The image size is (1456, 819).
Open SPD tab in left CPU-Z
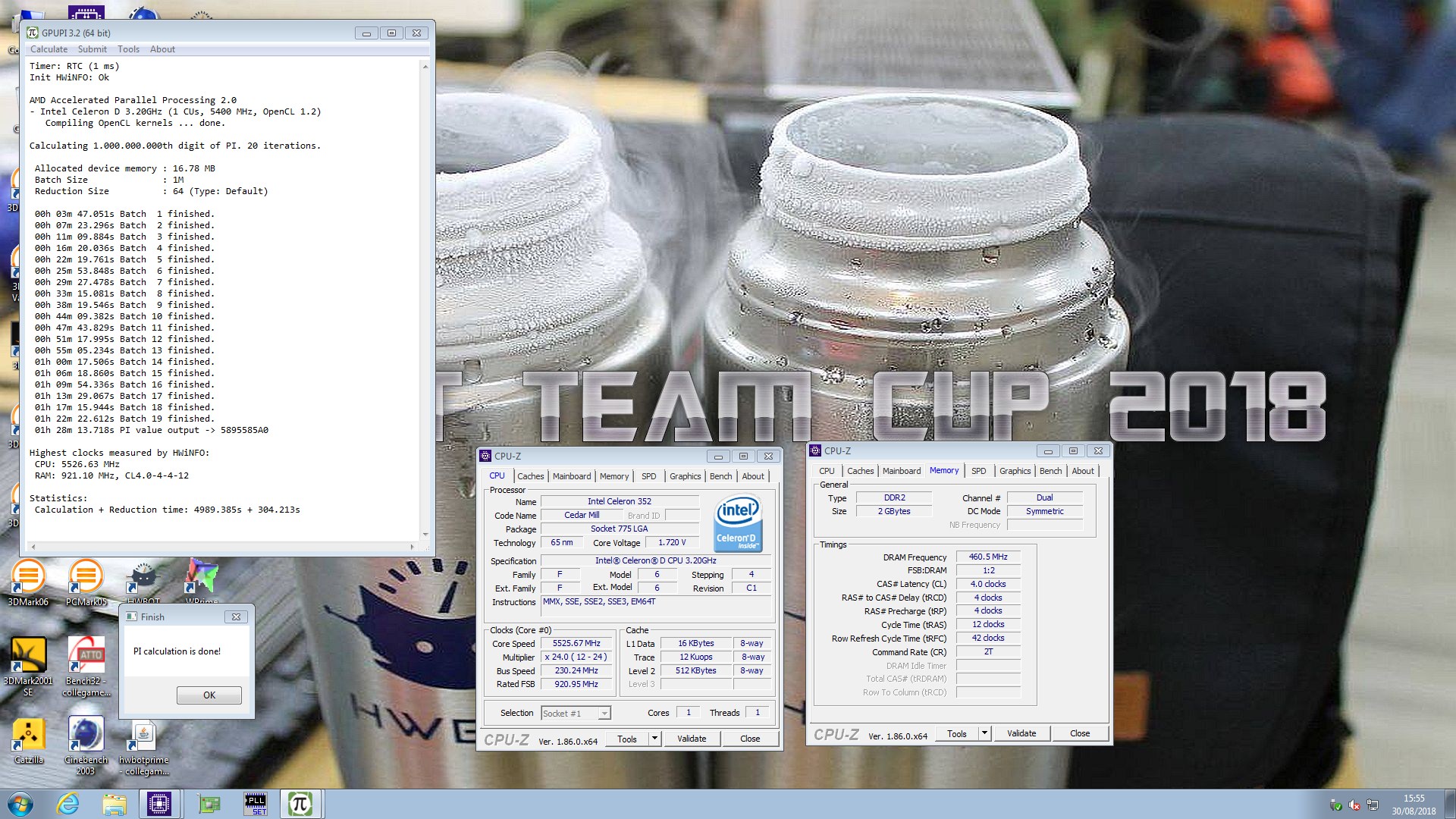[649, 476]
